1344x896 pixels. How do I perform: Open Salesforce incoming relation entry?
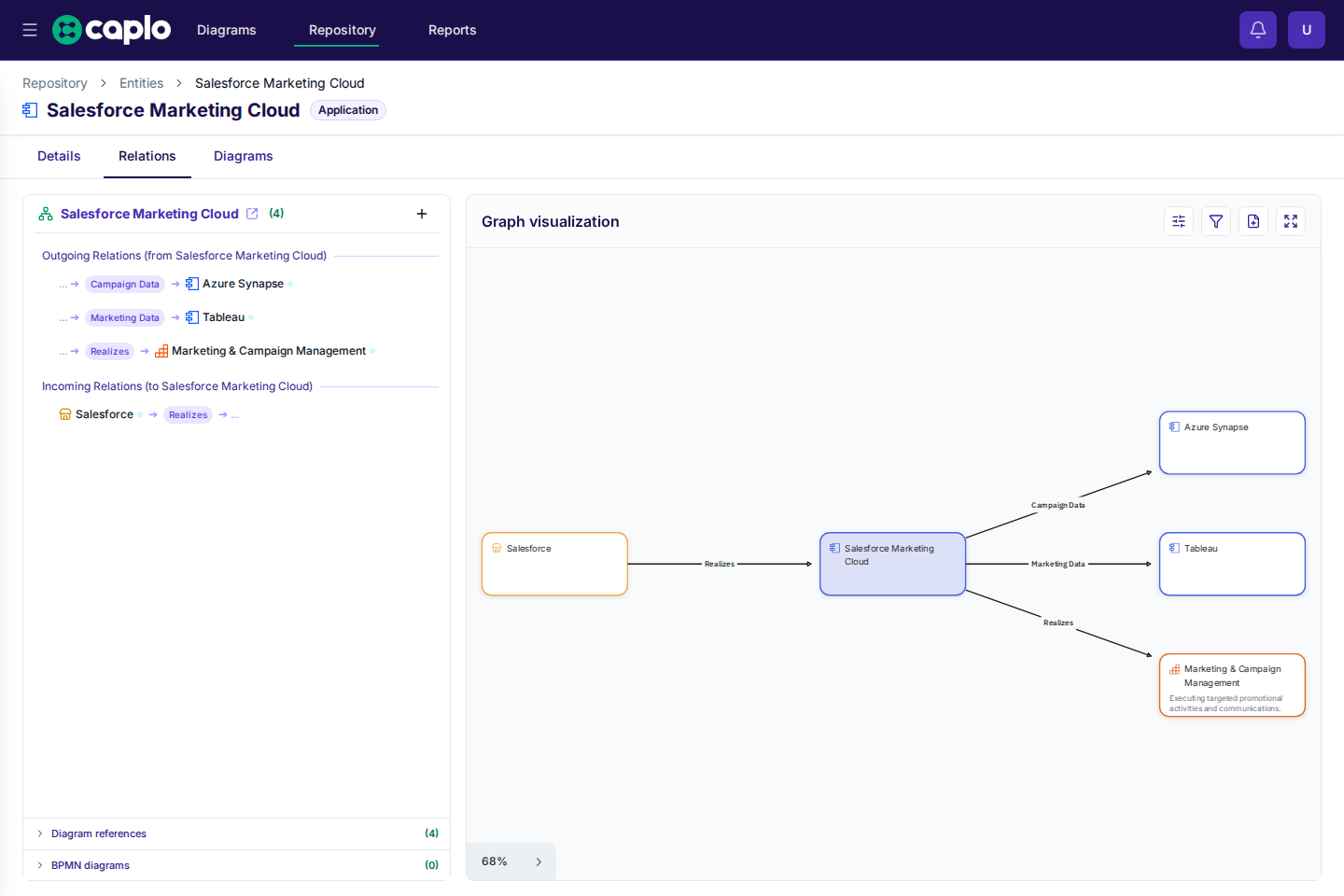click(x=105, y=414)
